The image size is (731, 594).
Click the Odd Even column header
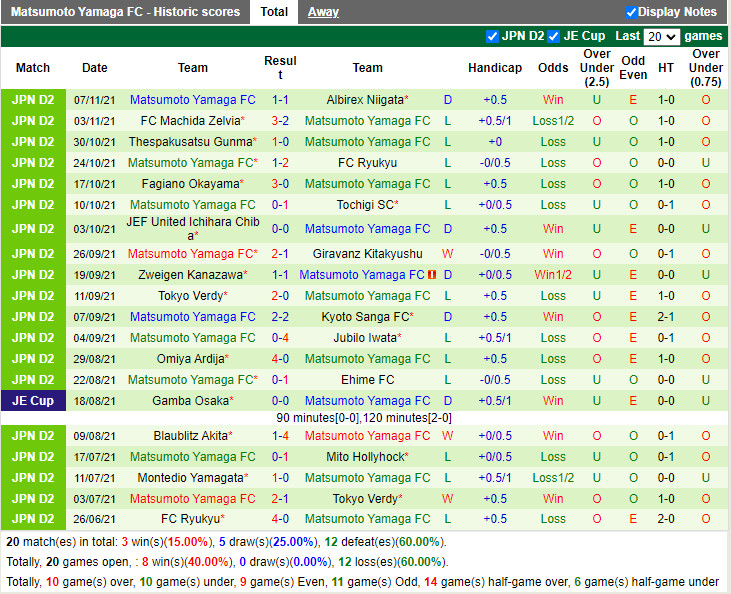[633, 68]
